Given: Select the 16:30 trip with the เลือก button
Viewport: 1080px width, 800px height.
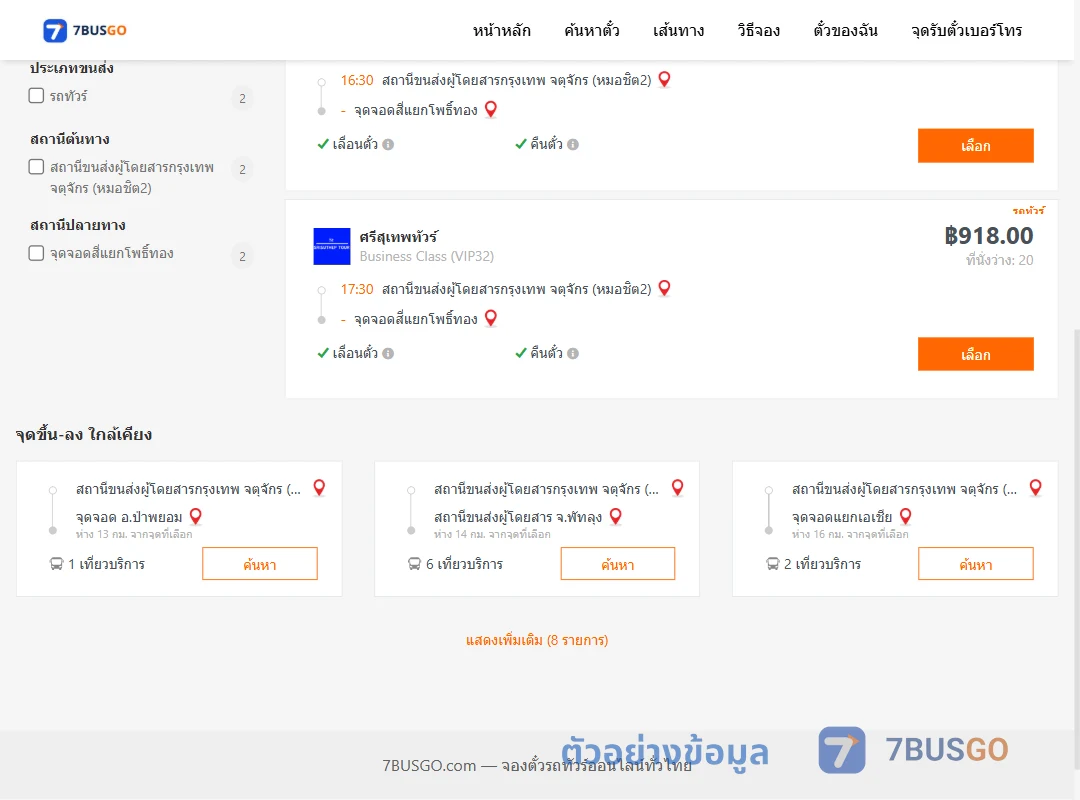Looking at the screenshot, I should pyautogui.click(x=975, y=145).
